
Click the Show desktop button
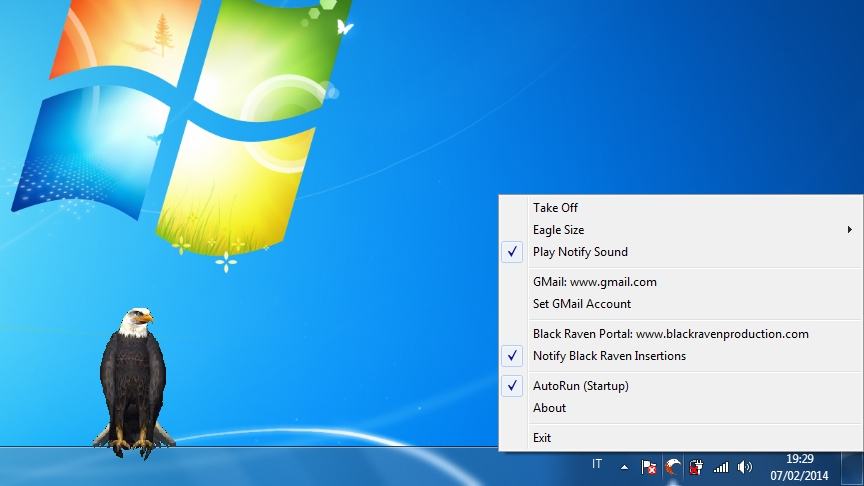pyautogui.click(x=852, y=467)
